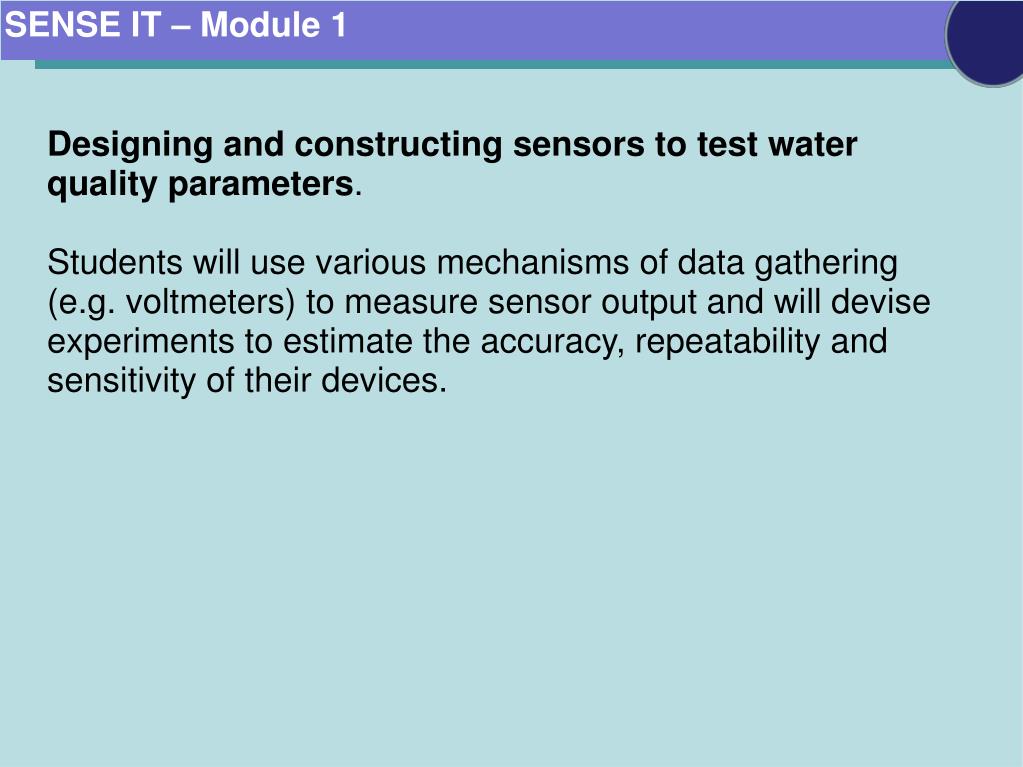
Task: Select the 'SENSE IT – Module 1' title
Action: [x=176, y=25]
